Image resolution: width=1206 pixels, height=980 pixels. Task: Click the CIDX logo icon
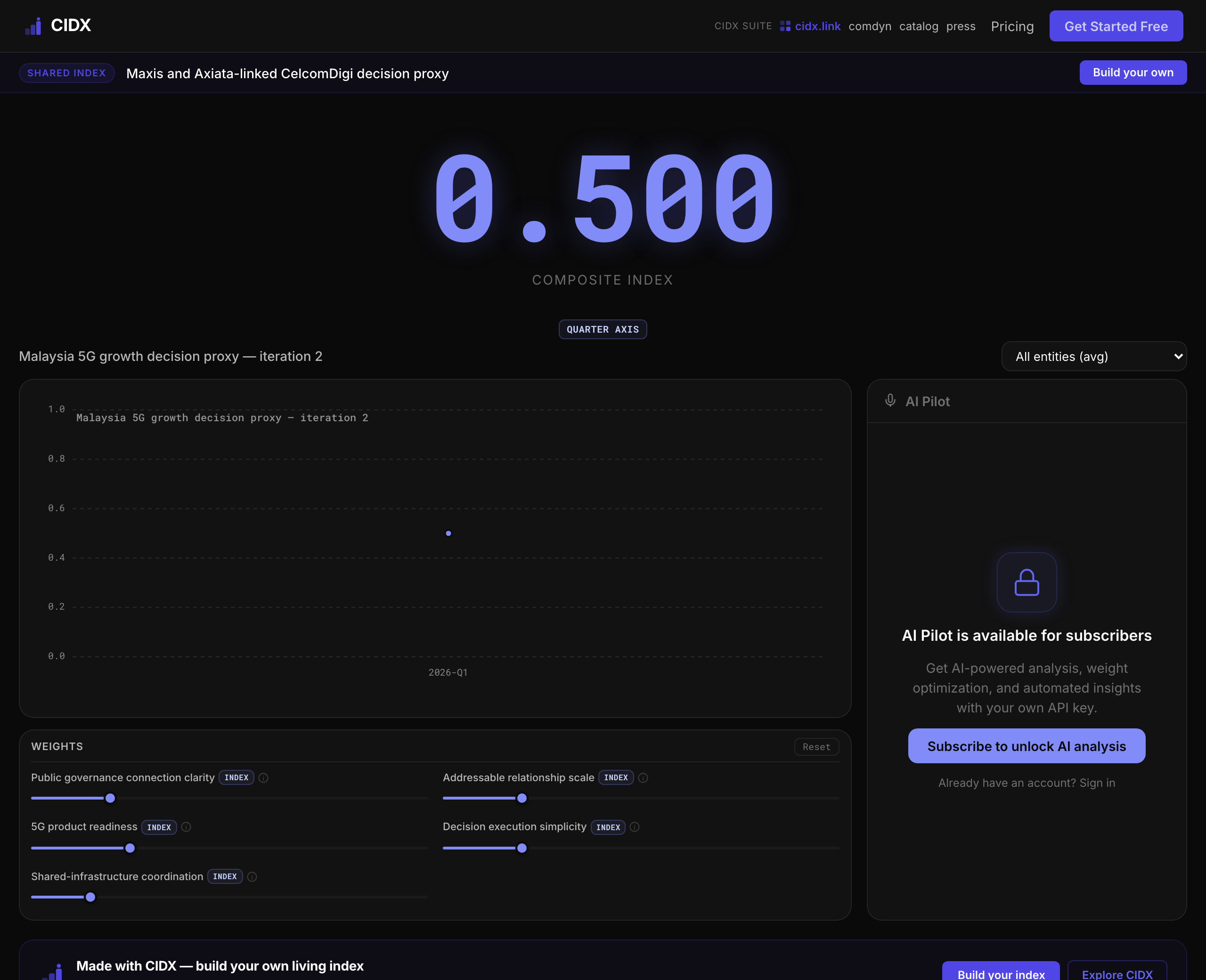pyautogui.click(x=33, y=26)
